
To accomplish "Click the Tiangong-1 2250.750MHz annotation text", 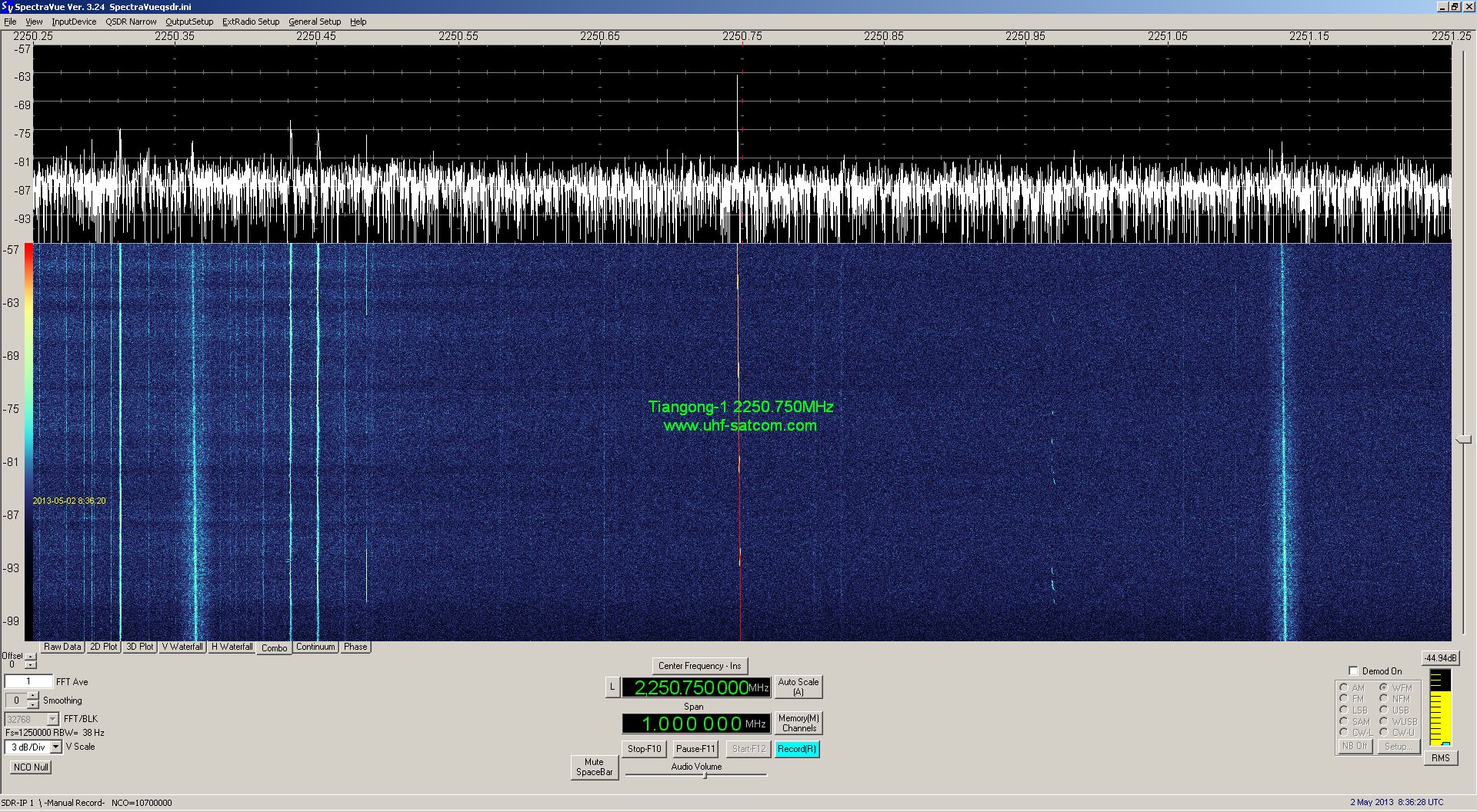I will click(x=741, y=407).
